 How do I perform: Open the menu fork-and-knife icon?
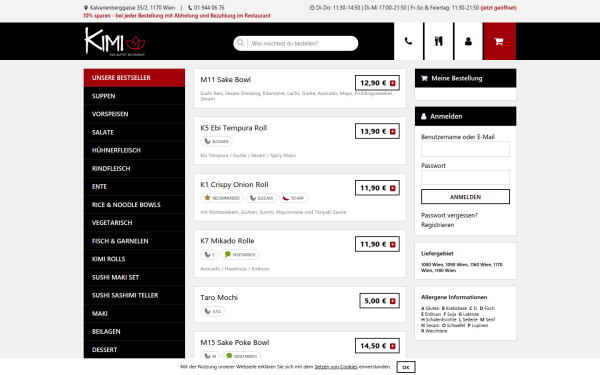tap(439, 41)
